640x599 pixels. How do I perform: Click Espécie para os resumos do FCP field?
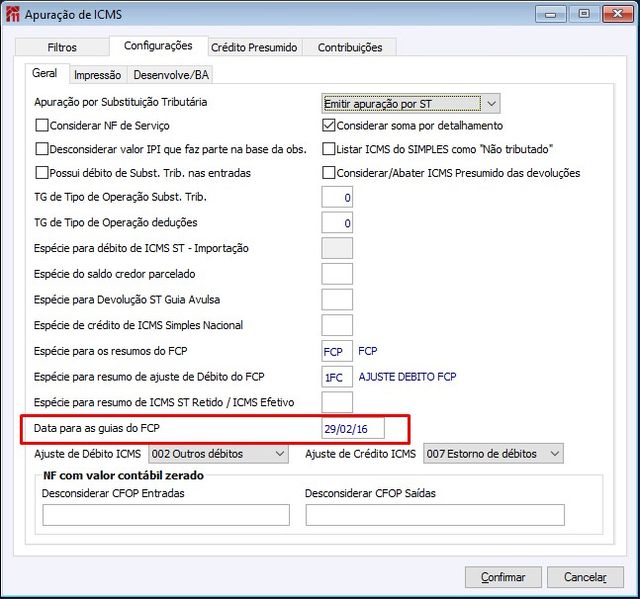337,351
